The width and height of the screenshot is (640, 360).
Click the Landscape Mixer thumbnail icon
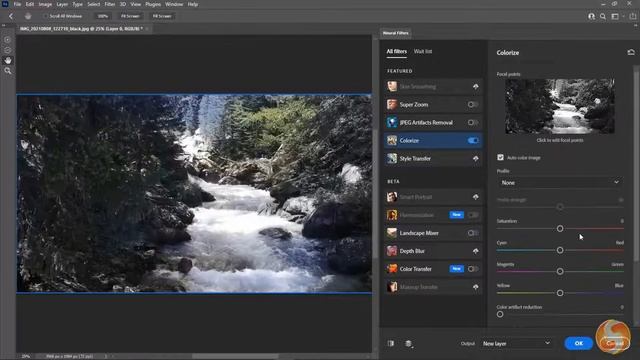point(392,233)
